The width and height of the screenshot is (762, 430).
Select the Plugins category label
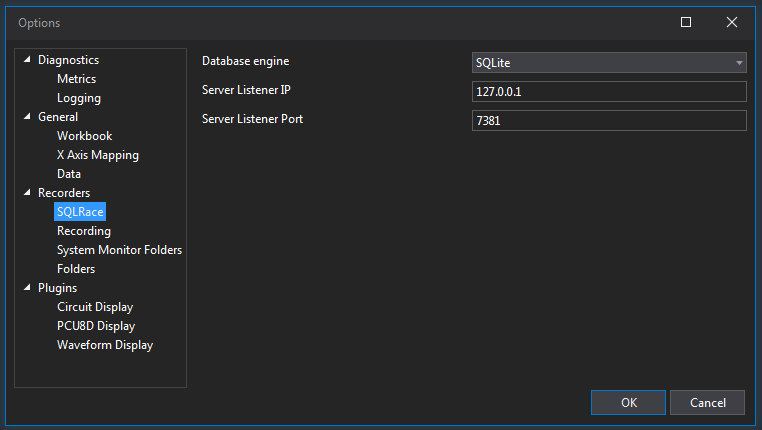coord(57,288)
